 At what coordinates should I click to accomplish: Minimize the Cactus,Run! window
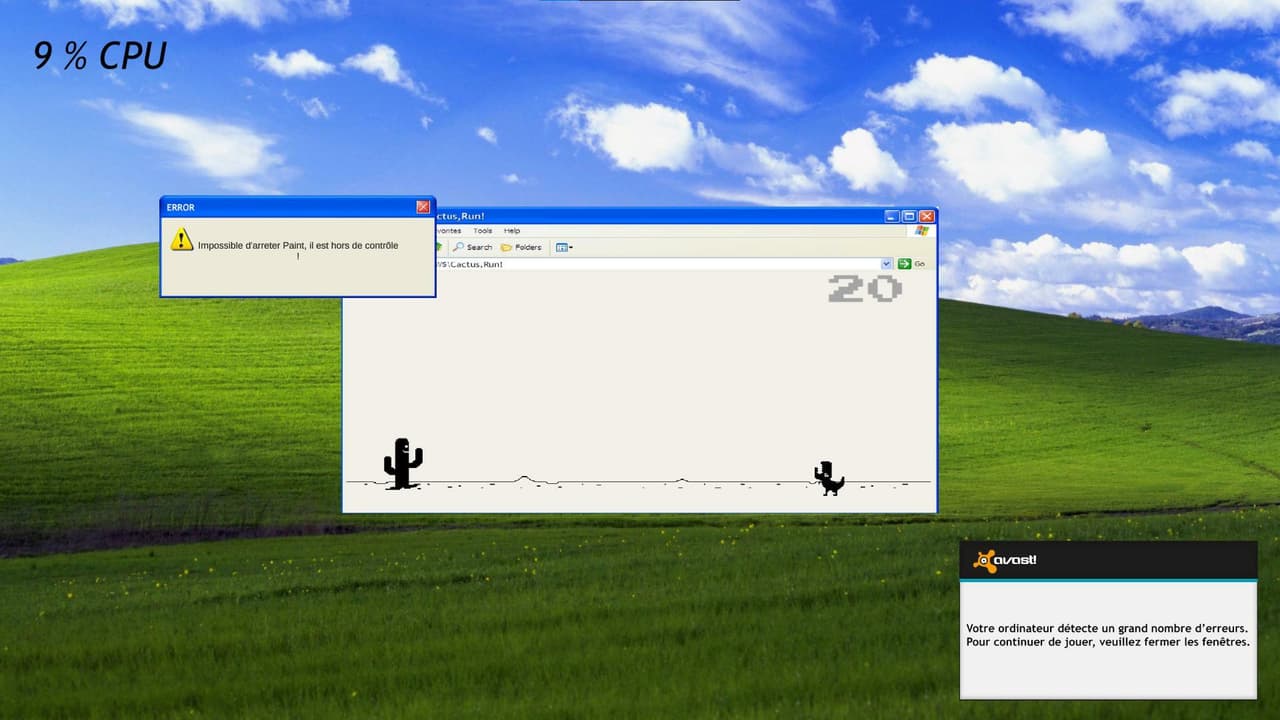pyautogui.click(x=892, y=216)
